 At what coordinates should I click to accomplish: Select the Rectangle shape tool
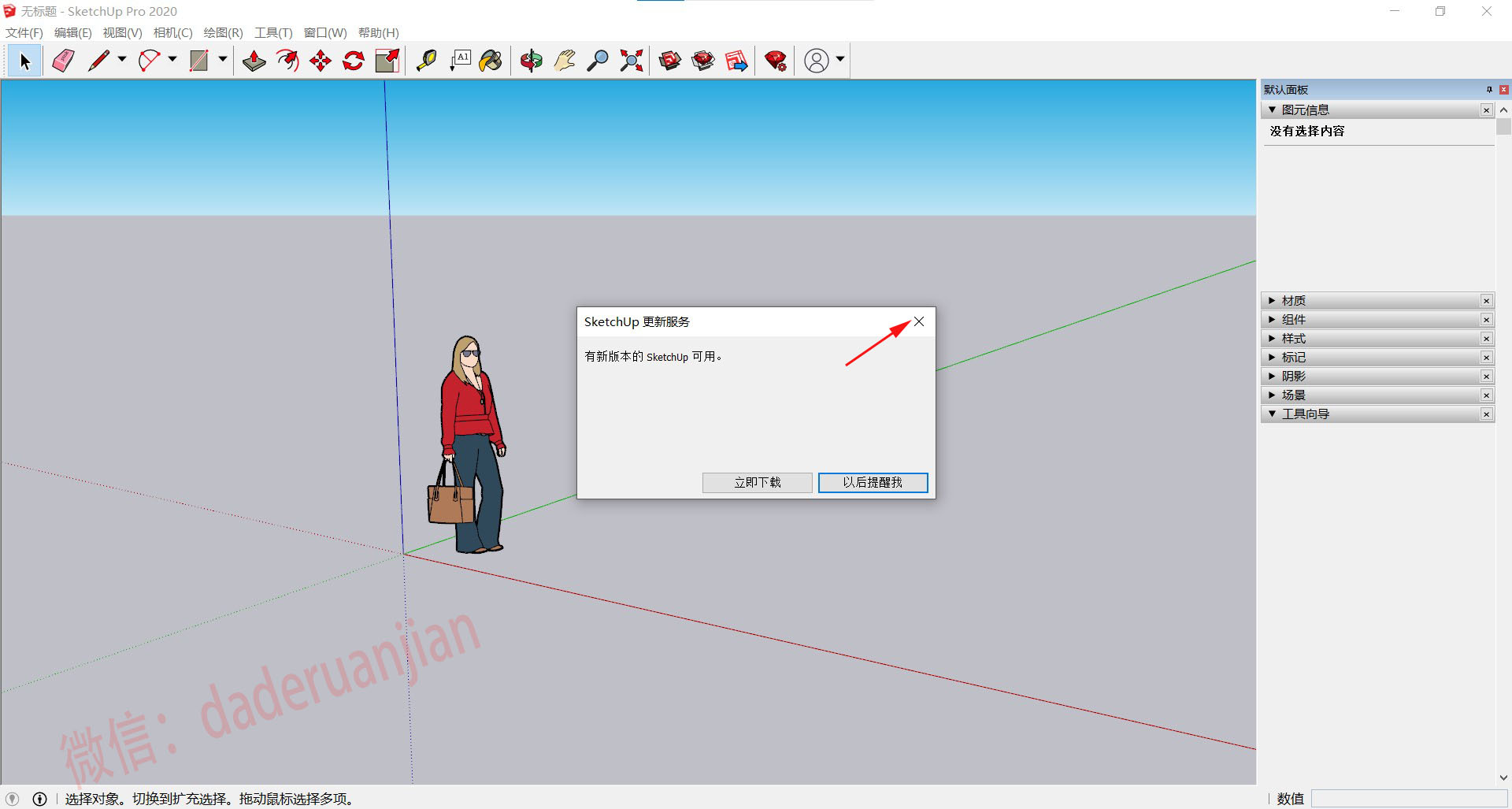(x=199, y=61)
